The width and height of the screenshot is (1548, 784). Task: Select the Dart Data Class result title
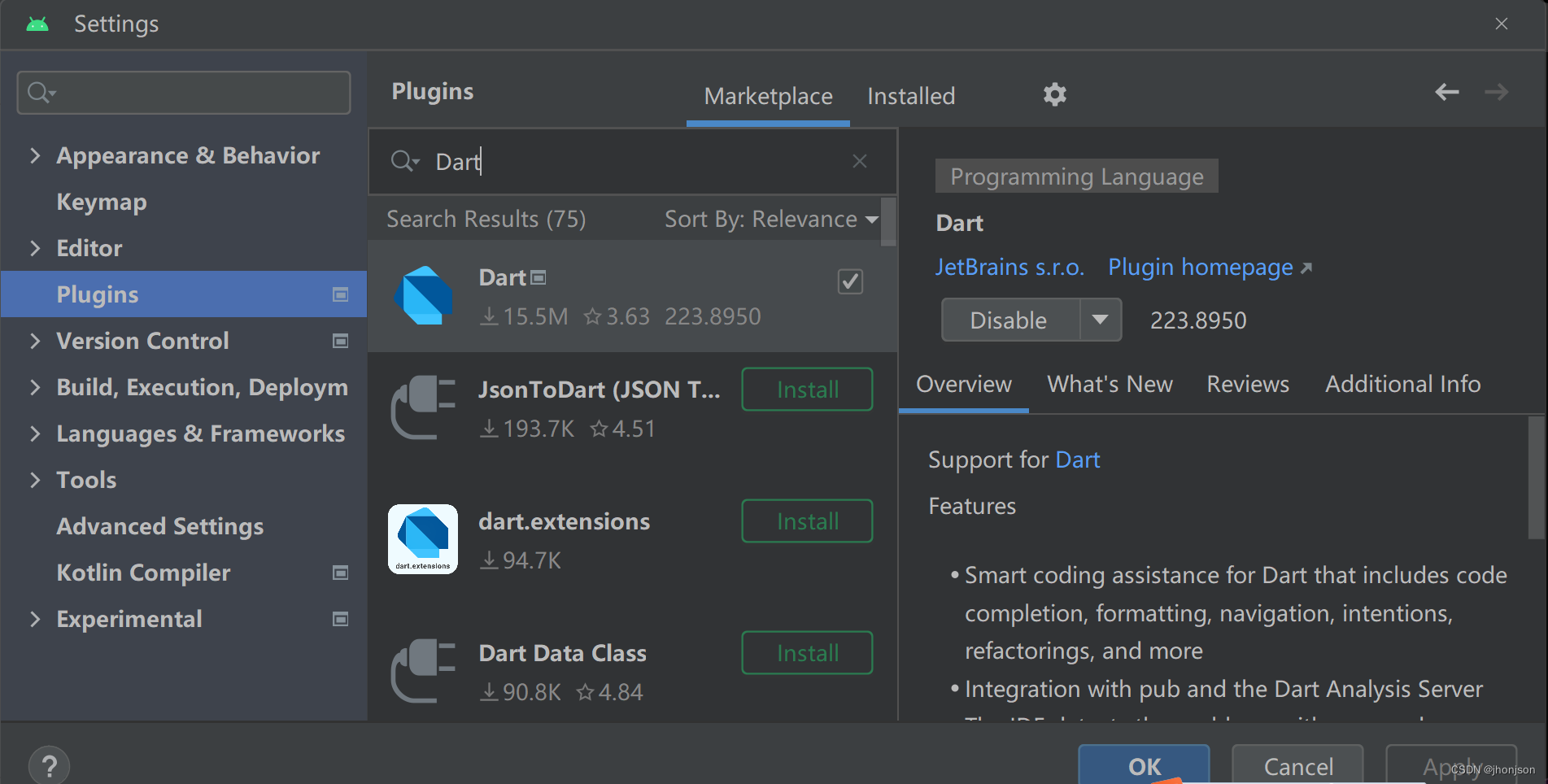(563, 653)
